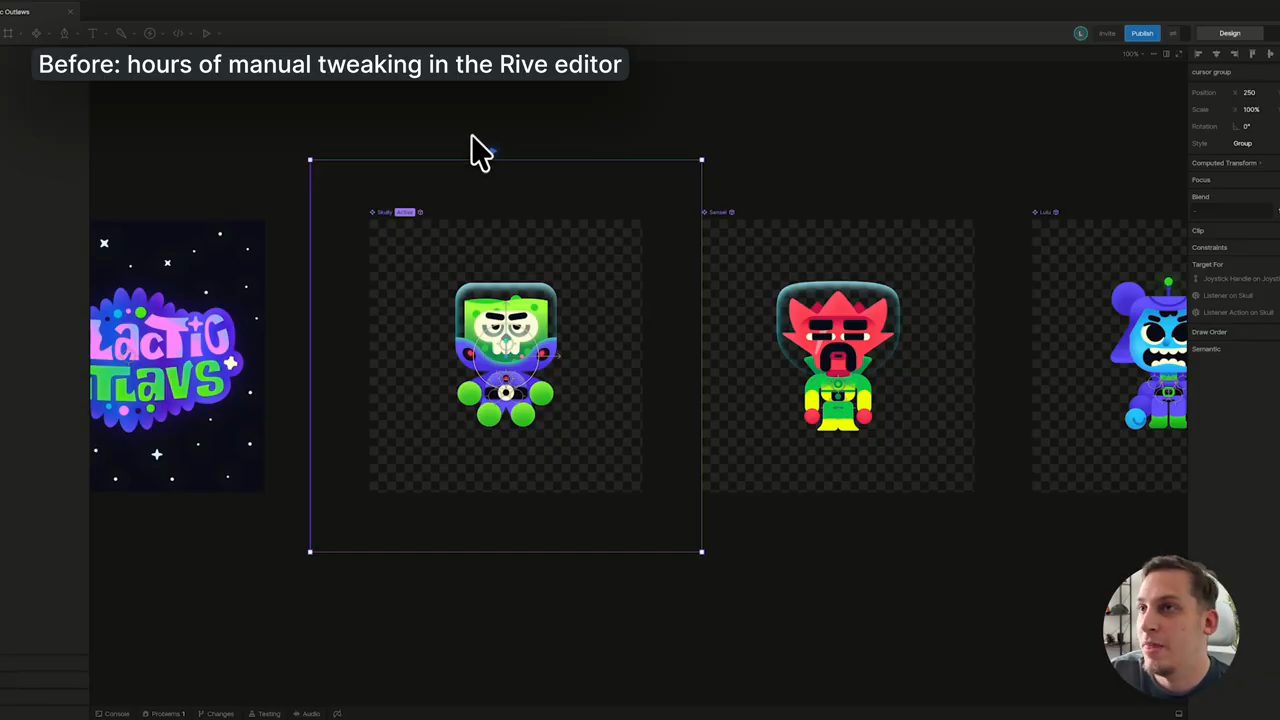
Task: Select the red Sensei character on artboard
Action: [838, 357]
